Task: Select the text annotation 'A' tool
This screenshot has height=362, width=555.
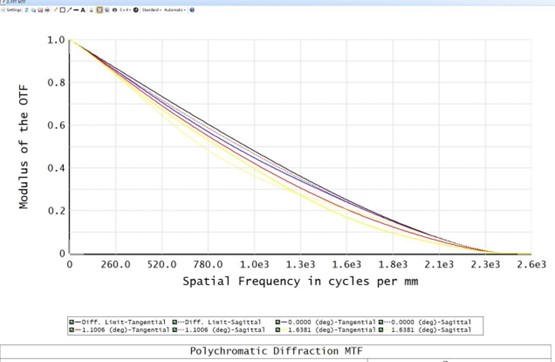Action: [83, 10]
